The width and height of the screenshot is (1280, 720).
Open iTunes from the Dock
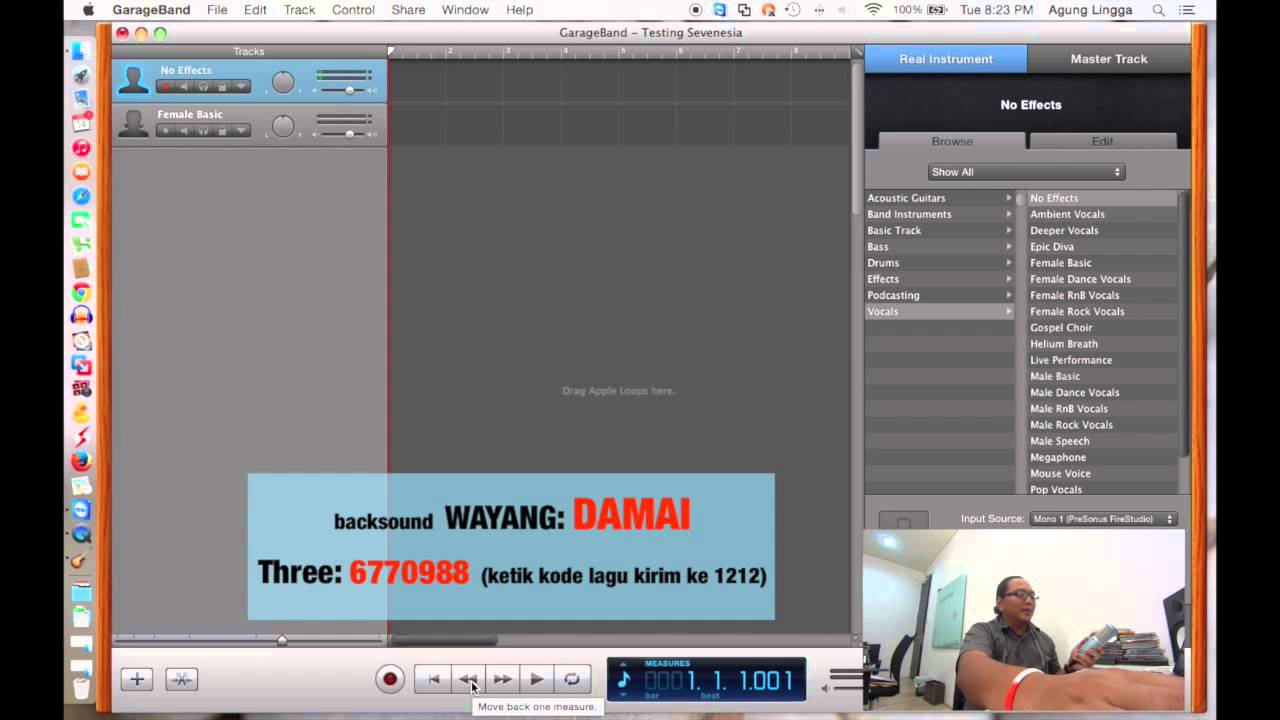(x=81, y=148)
